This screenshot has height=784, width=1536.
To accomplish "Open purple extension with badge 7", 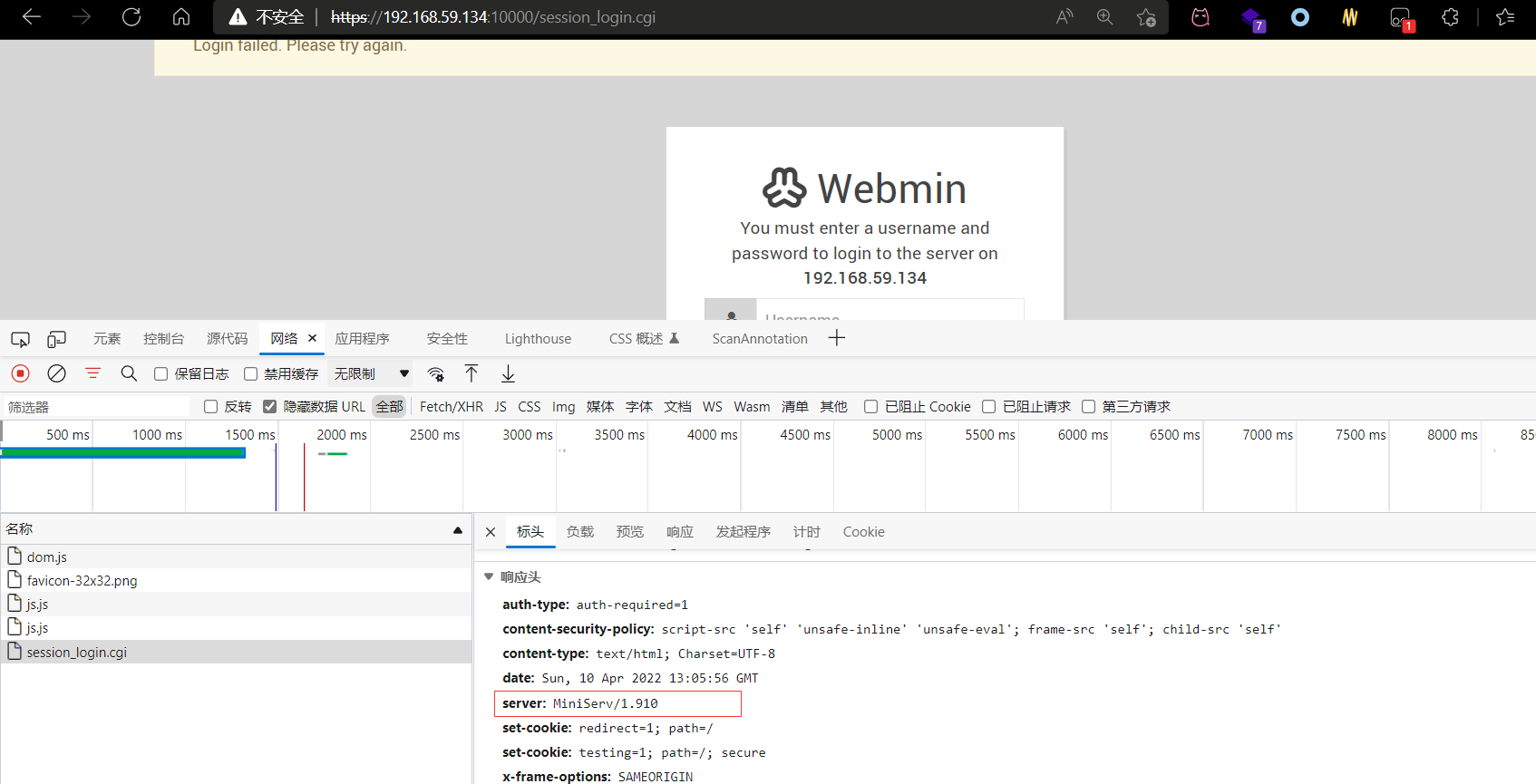I will [1252, 18].
